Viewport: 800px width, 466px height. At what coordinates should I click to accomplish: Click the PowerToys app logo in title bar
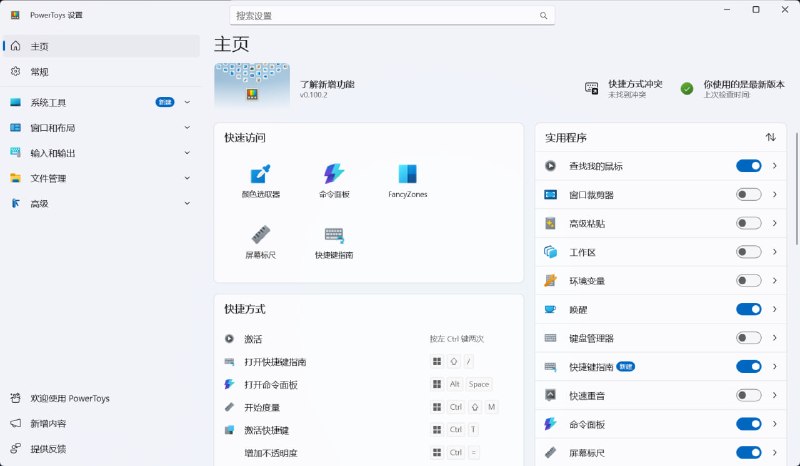[x=15, y=15]
